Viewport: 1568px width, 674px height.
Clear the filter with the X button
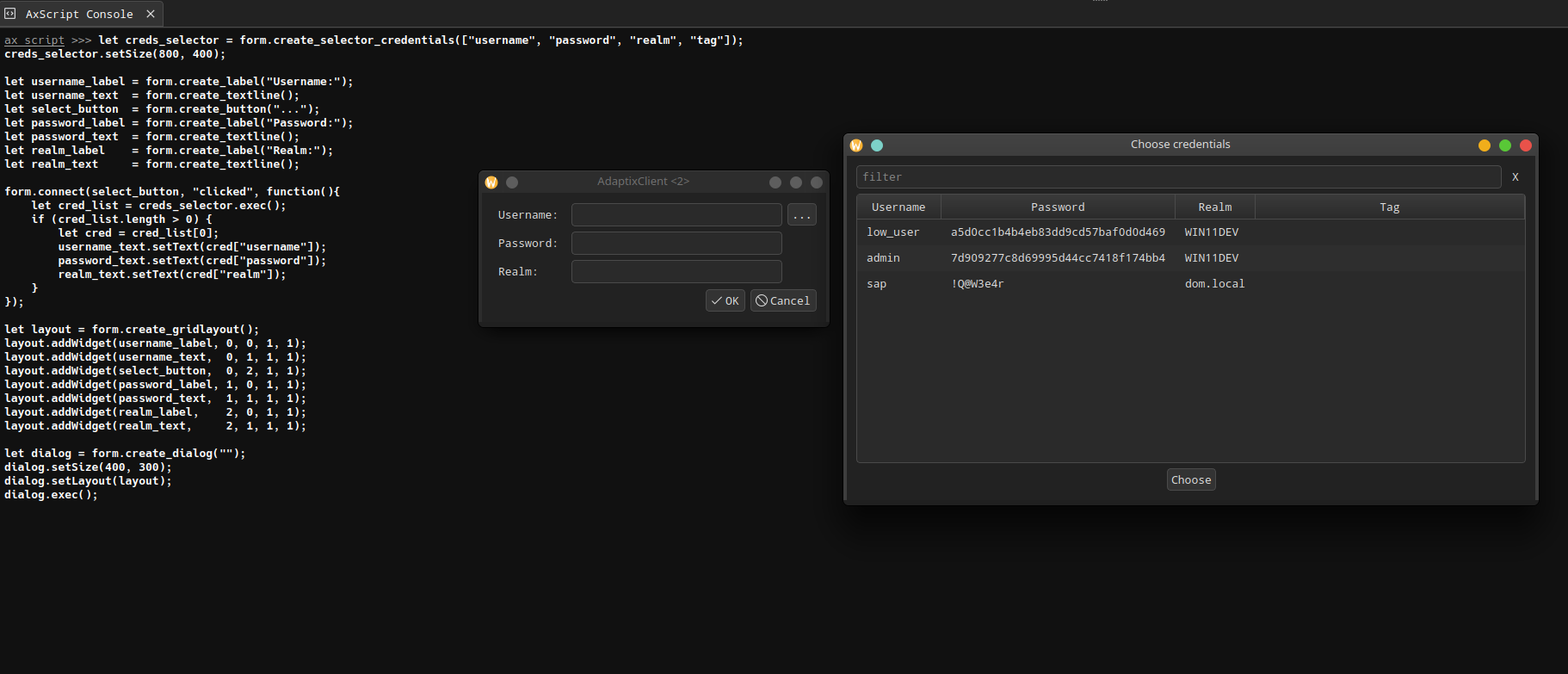point(1516,177)
